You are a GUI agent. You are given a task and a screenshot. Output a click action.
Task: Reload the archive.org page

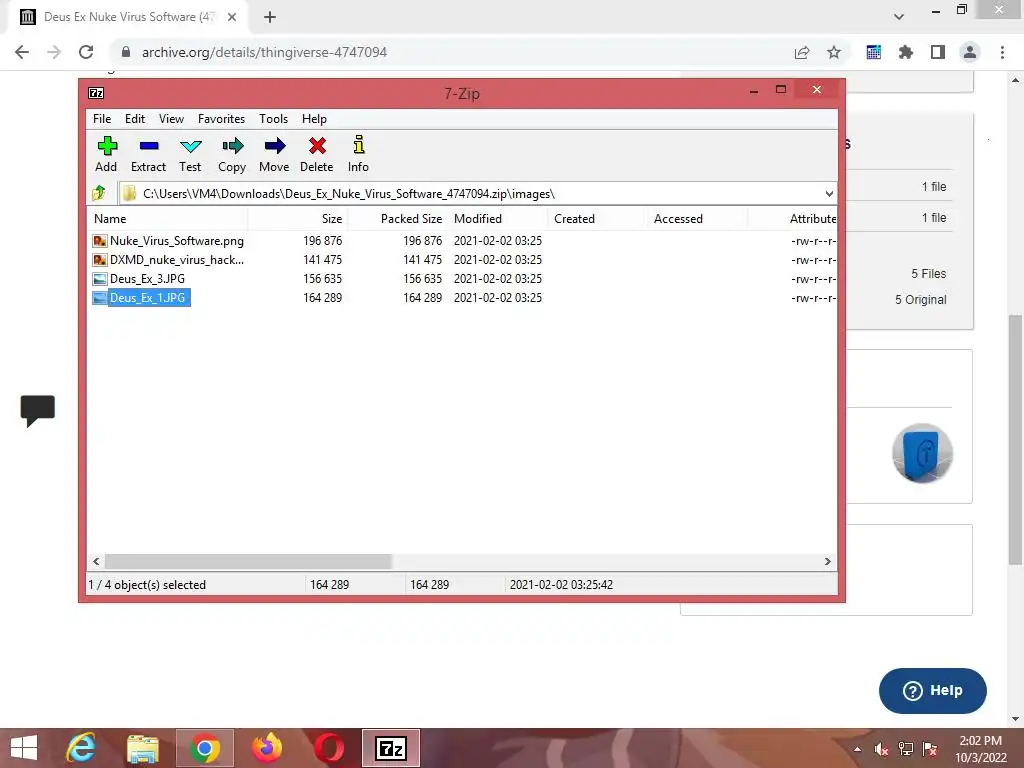click(86, 52)
